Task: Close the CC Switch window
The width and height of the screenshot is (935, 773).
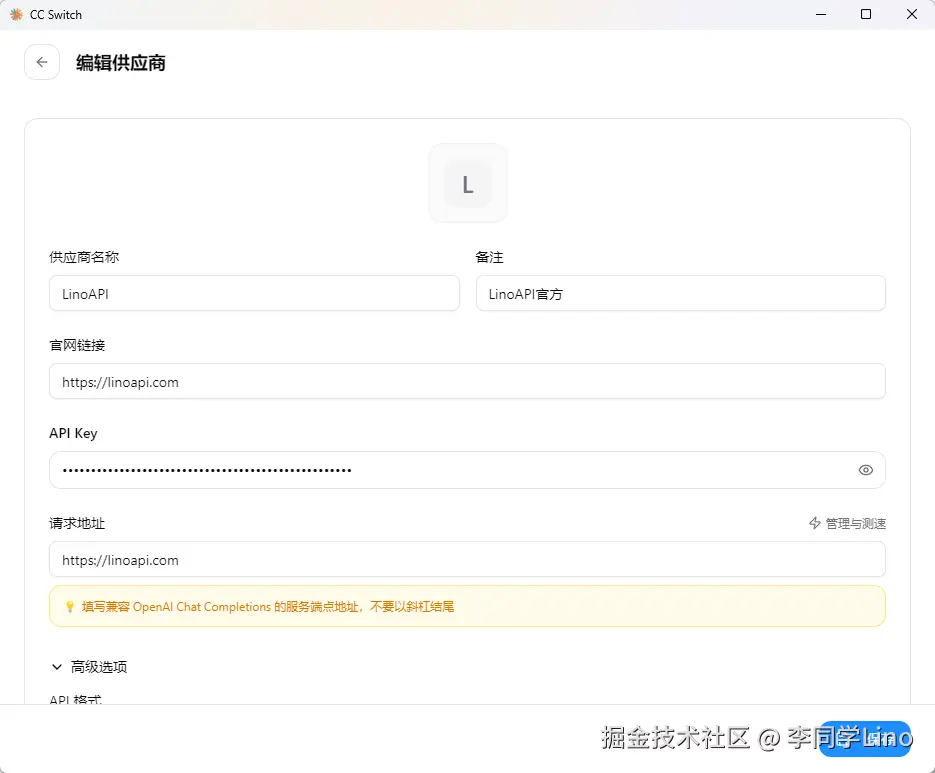Action: pos(912,14)
